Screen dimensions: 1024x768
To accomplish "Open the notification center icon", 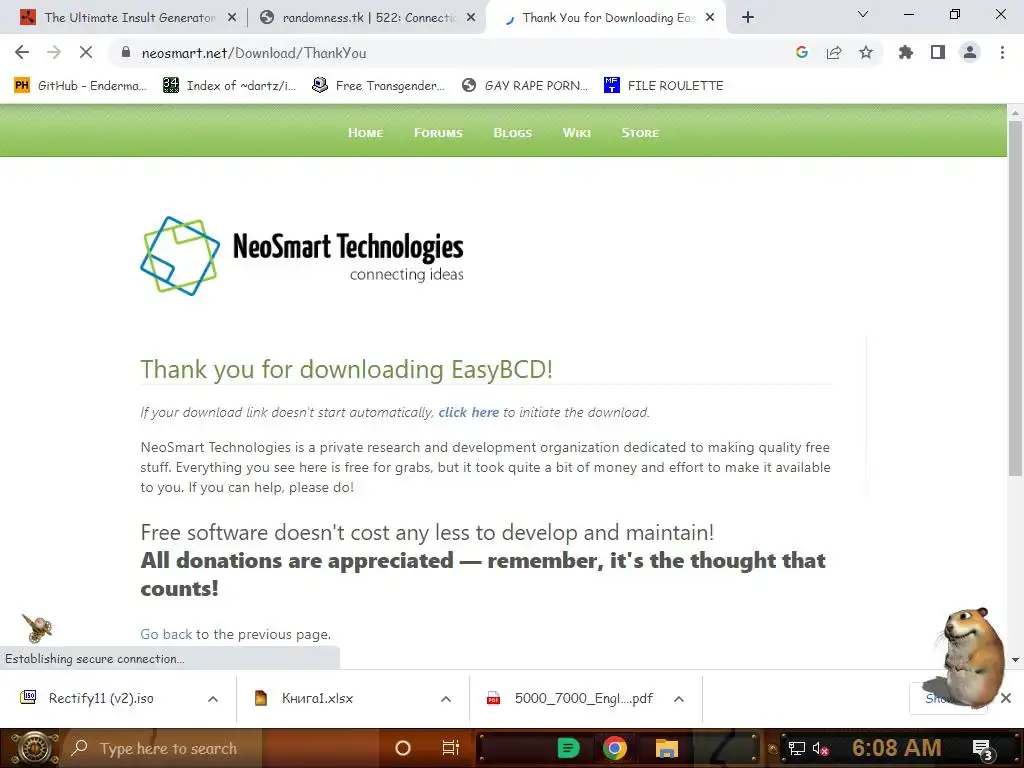I will 983,750.
